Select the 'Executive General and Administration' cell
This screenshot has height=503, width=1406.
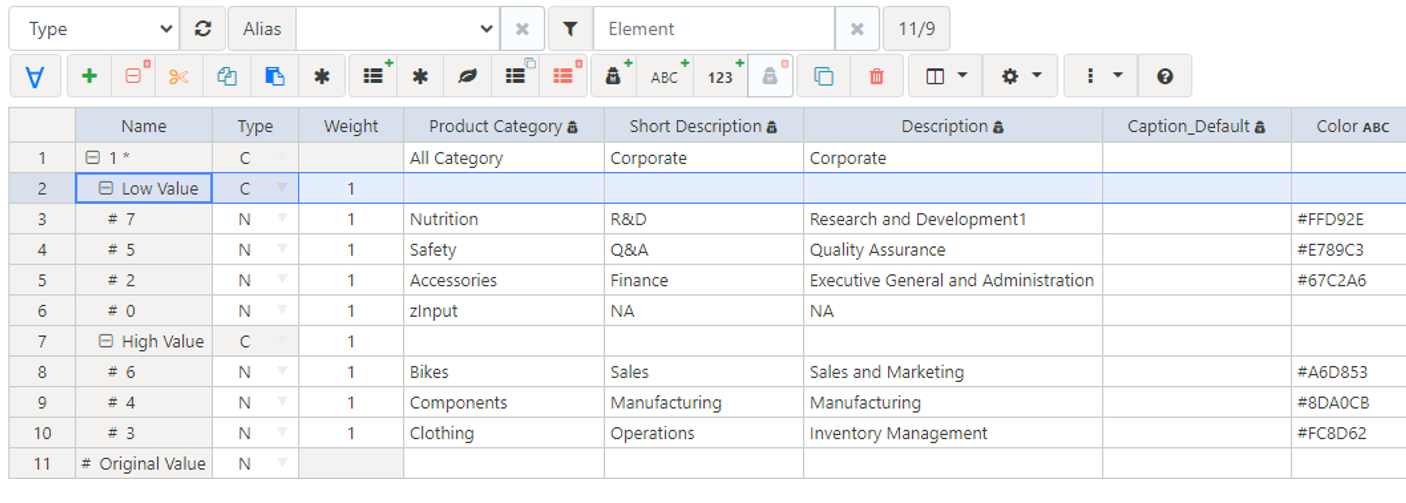click(953, 280)
